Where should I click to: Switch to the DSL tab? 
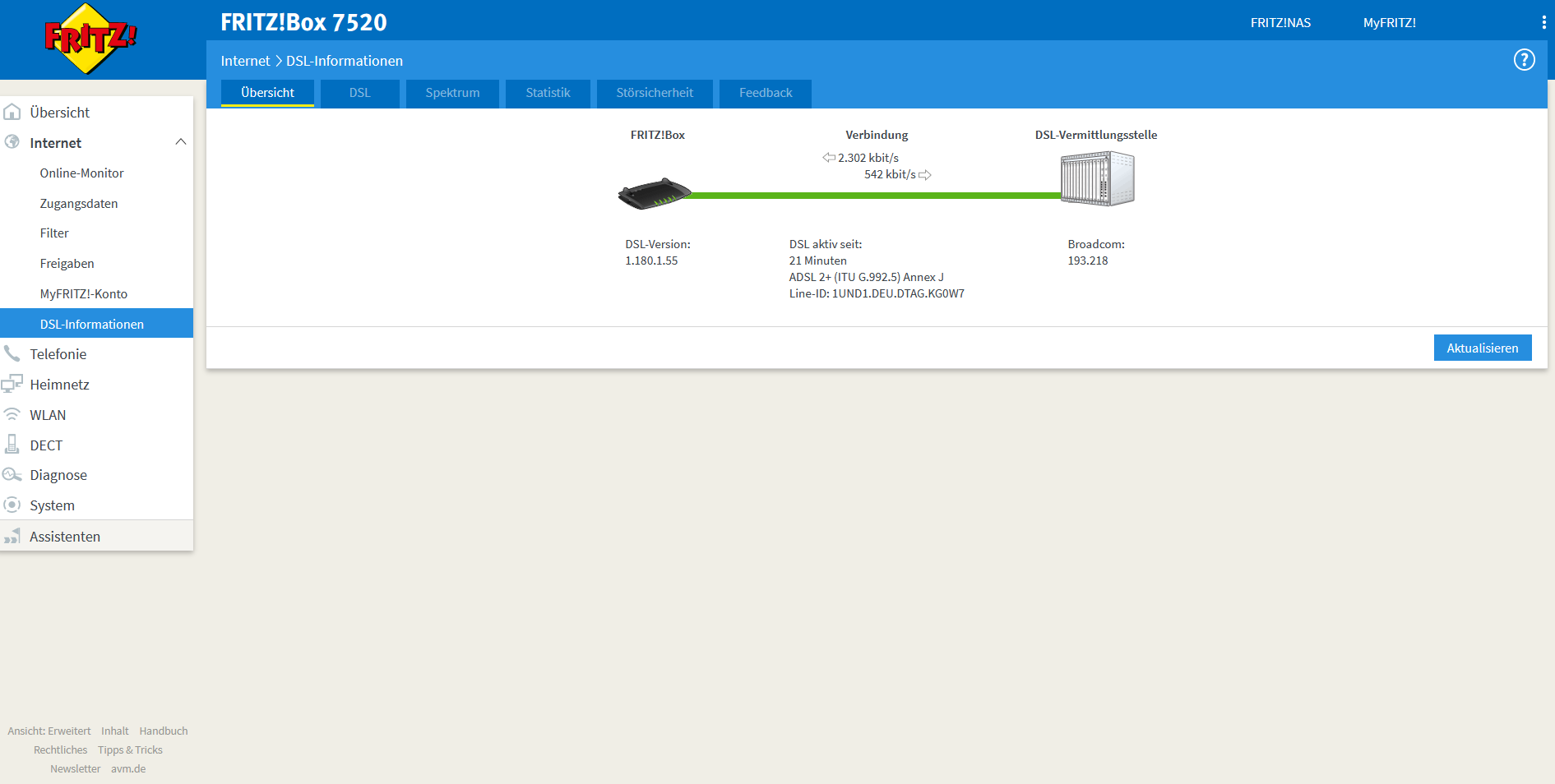coord(360,93)
